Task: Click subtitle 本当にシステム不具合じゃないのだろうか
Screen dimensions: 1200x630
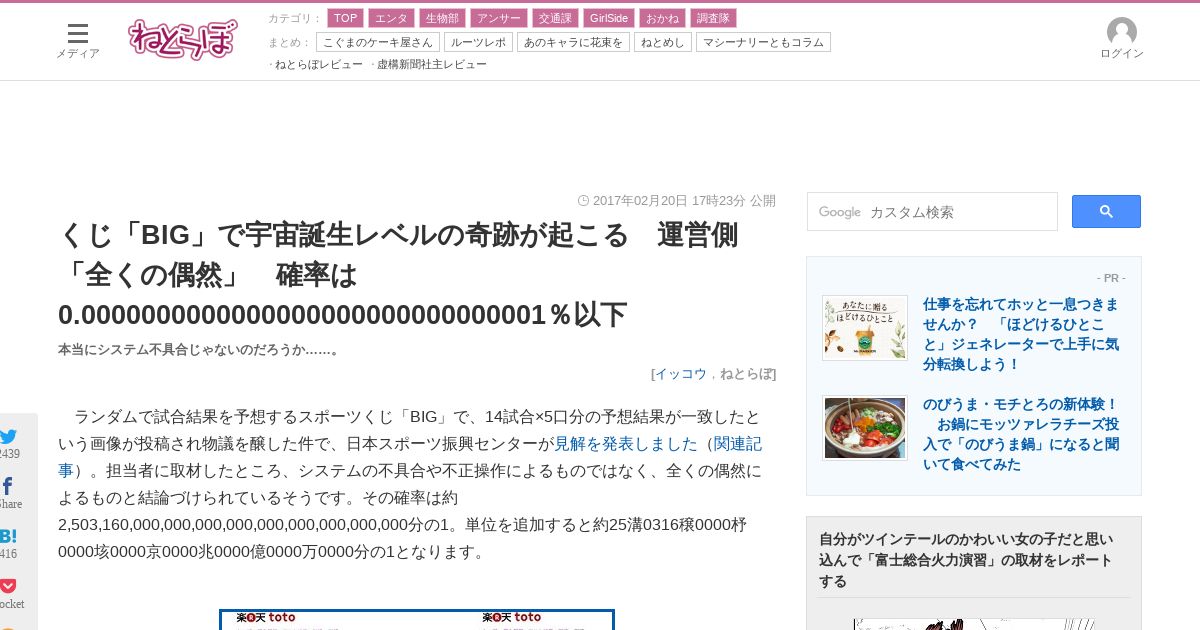Action: point(199,350)
